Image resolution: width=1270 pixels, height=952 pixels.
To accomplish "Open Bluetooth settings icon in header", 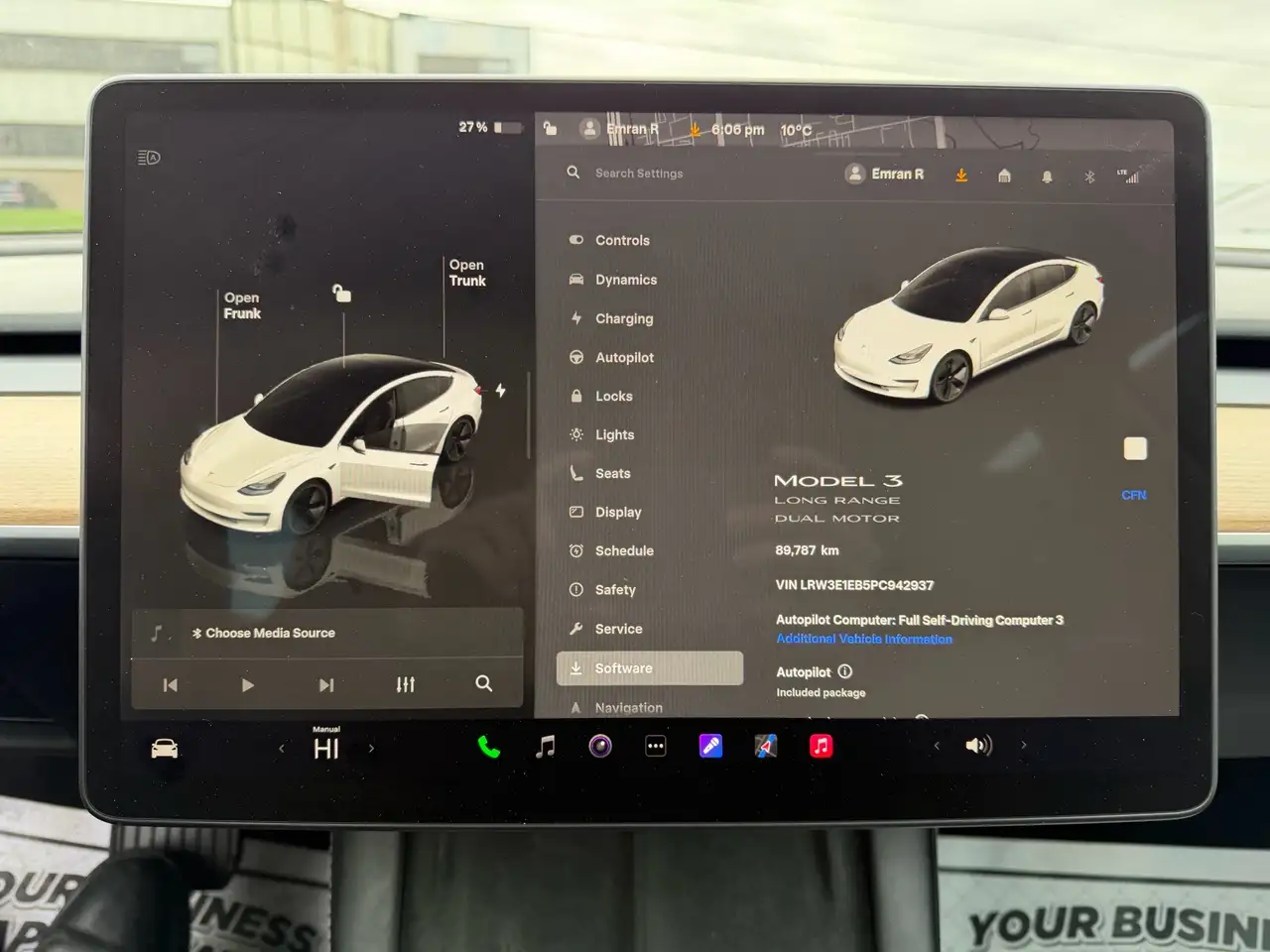I will point(1089,177).
